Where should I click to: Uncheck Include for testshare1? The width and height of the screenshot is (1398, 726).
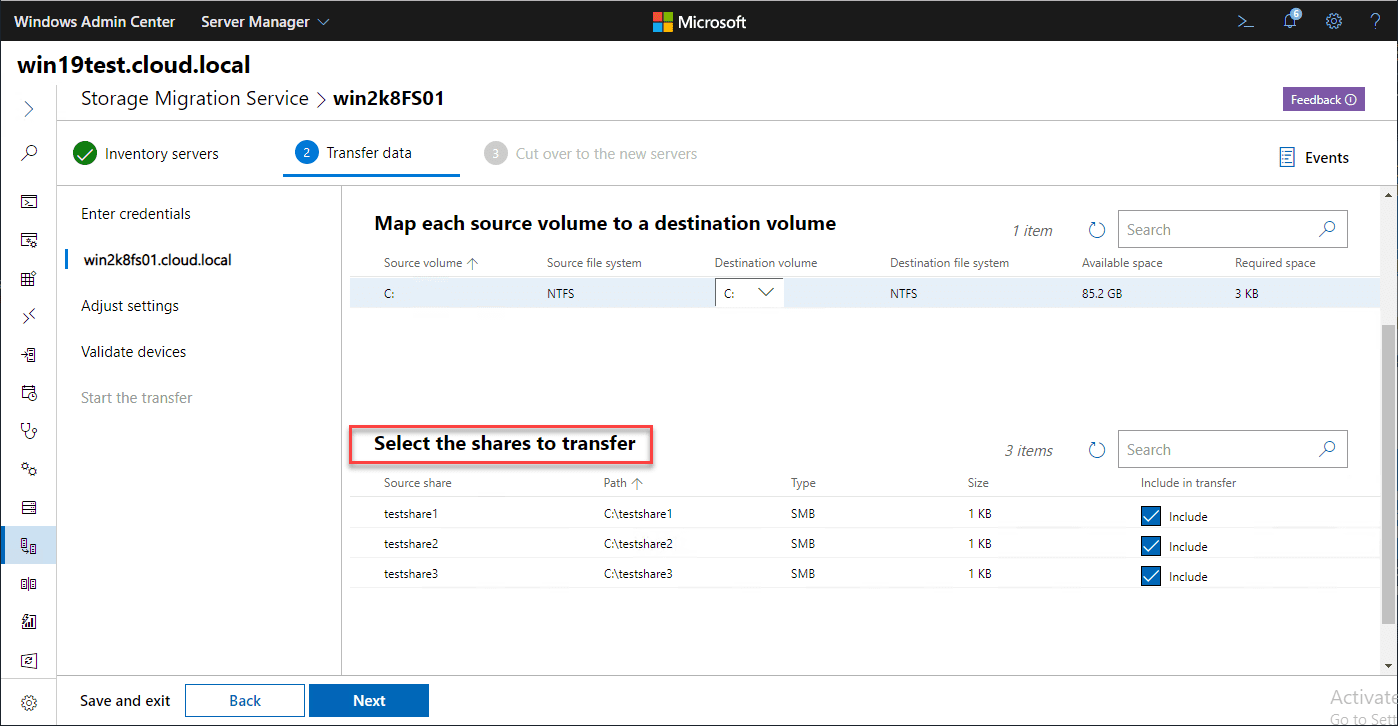[1151, 516]
